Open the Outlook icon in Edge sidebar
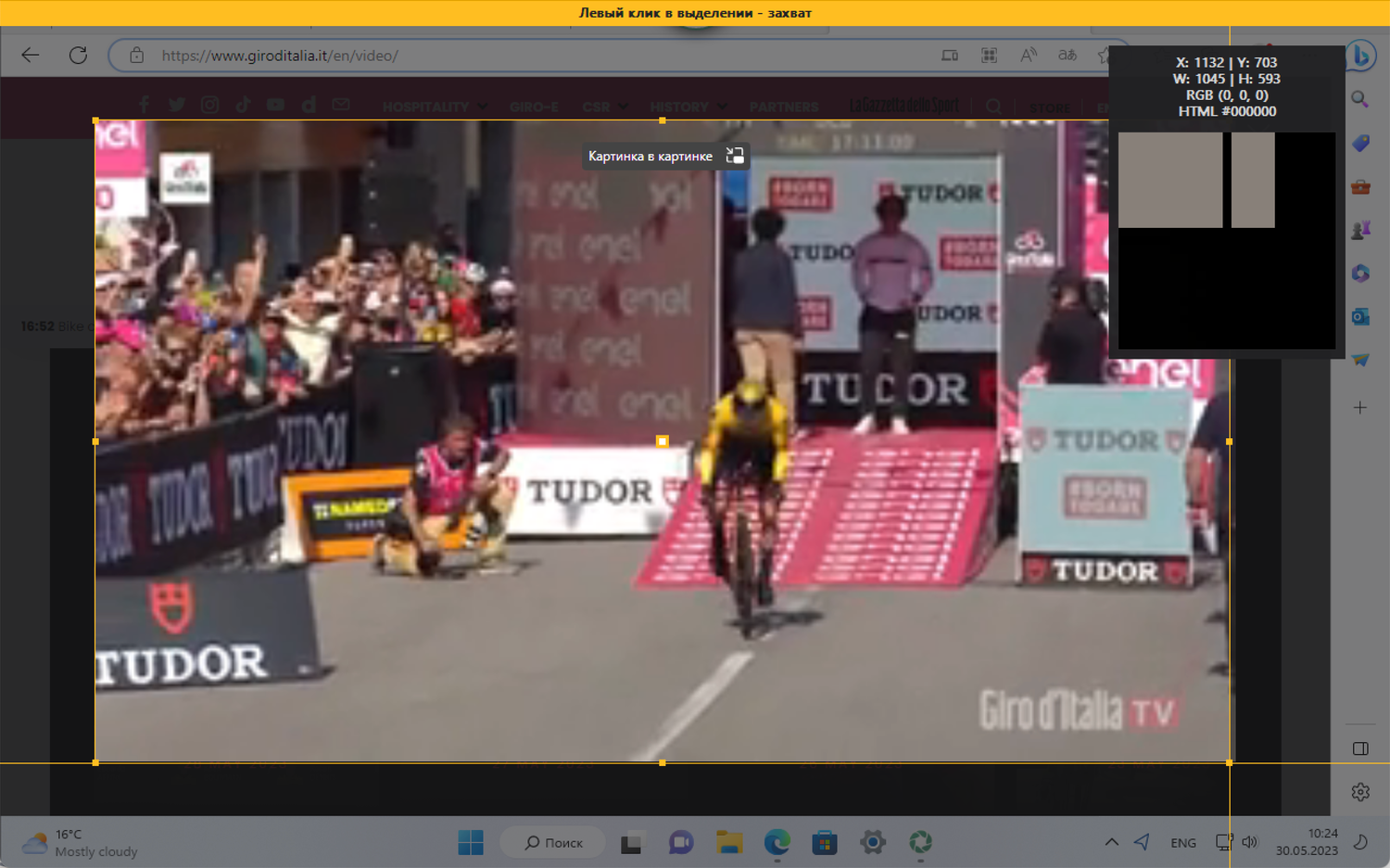The height and width of the screenshot is (868, 1390). click(1360, 317)
